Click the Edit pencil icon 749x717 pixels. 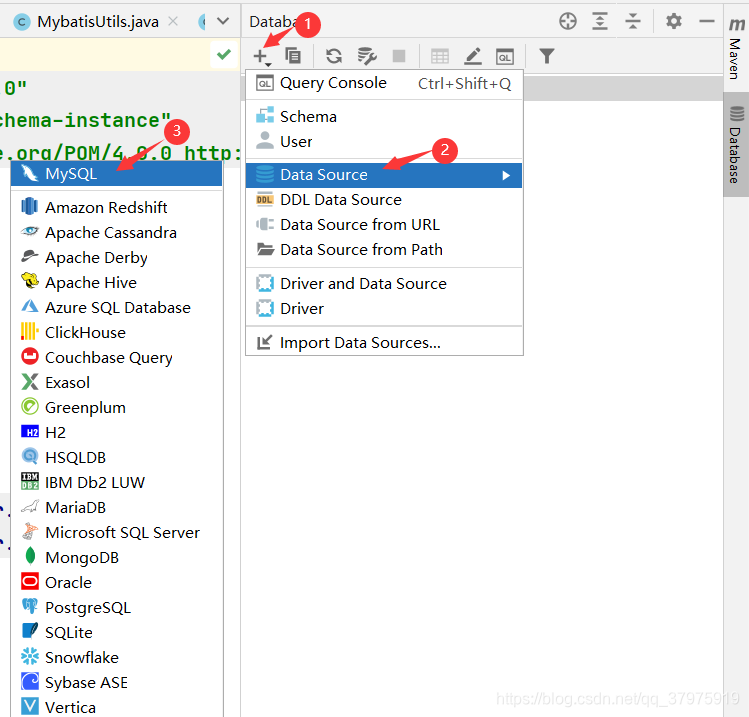coord(472,56)
